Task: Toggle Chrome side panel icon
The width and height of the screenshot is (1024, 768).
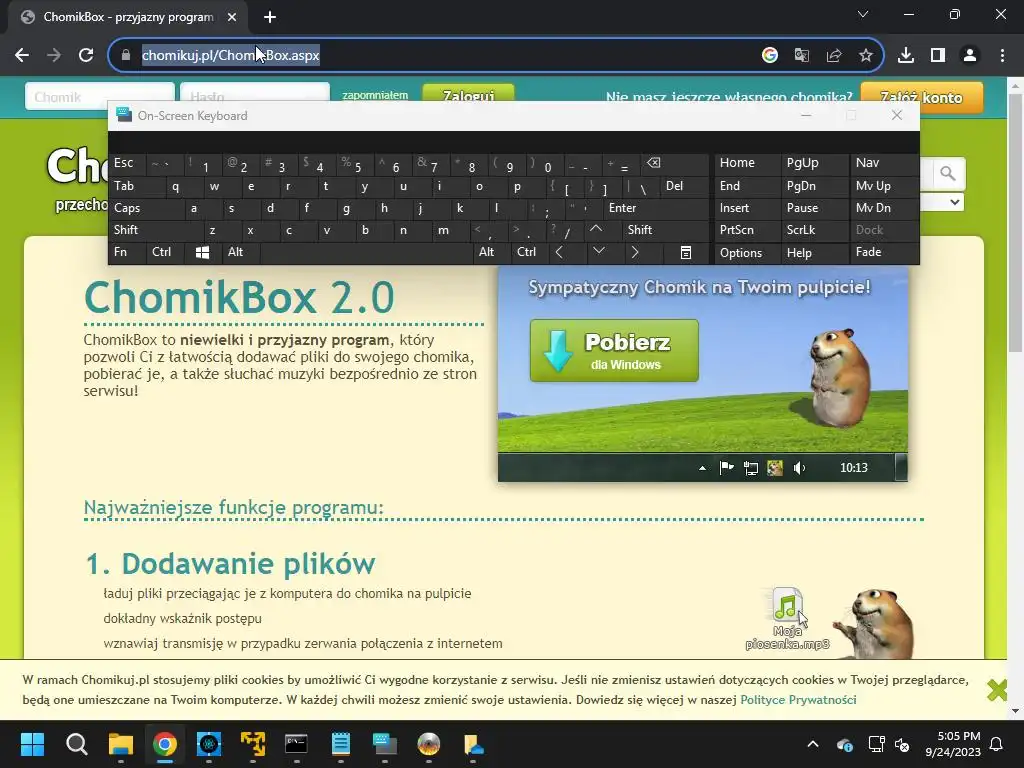Action: [938, 56]
